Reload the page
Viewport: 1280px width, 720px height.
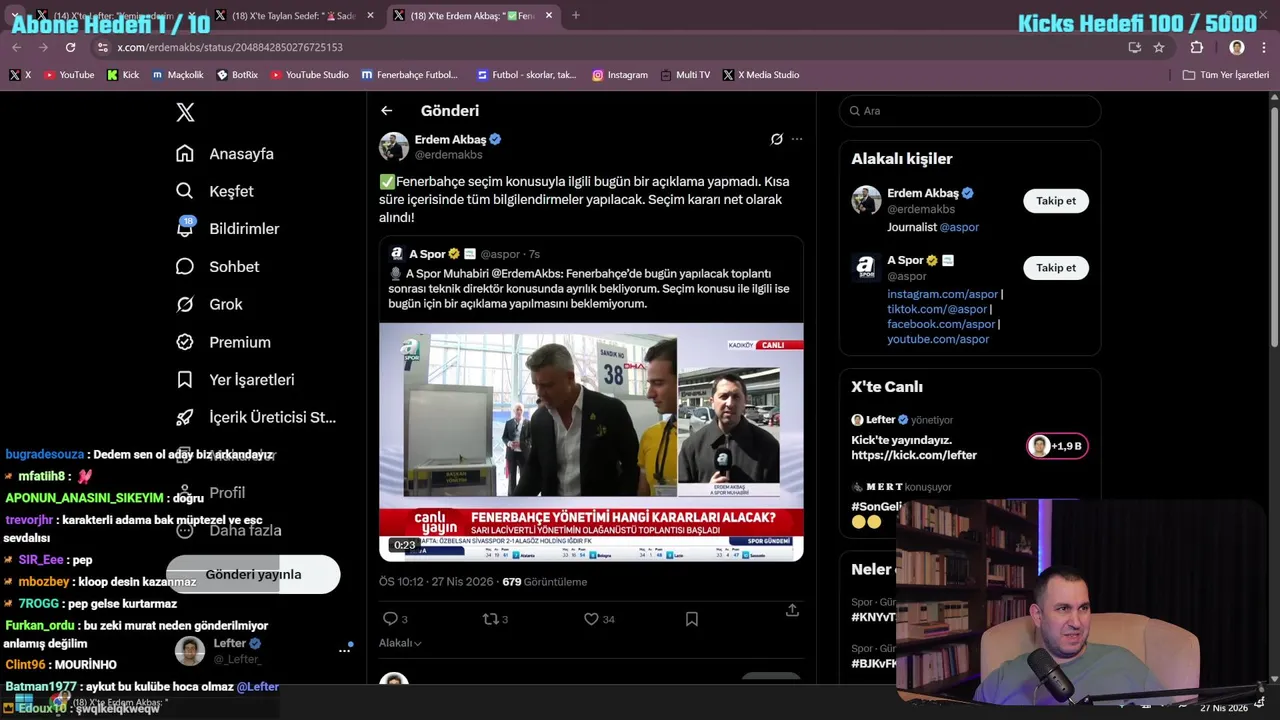(x=70, y=47)
